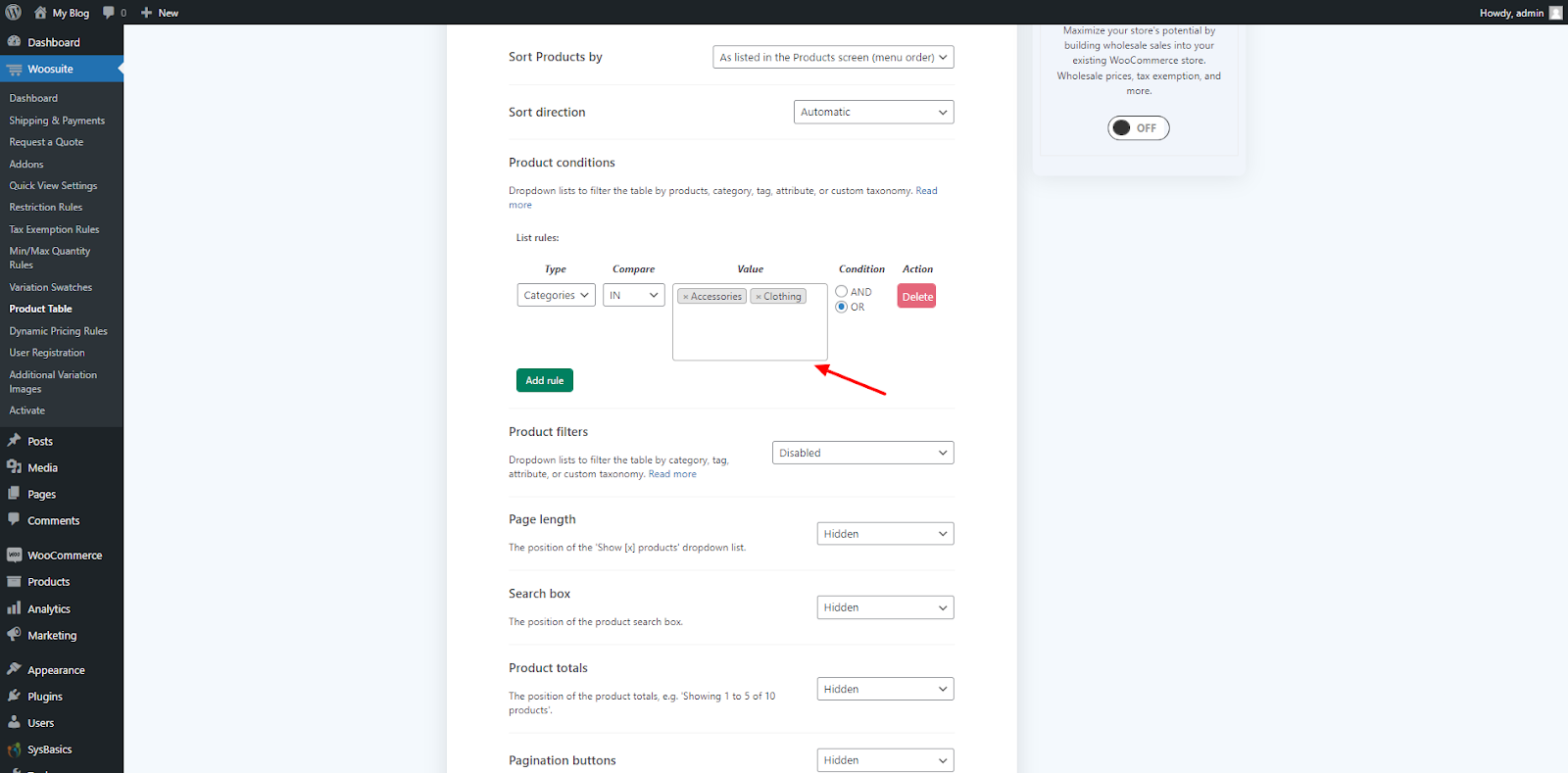1568x773 pixels.
Task: Click the New plus icon in admin bar
Action: 146,13
